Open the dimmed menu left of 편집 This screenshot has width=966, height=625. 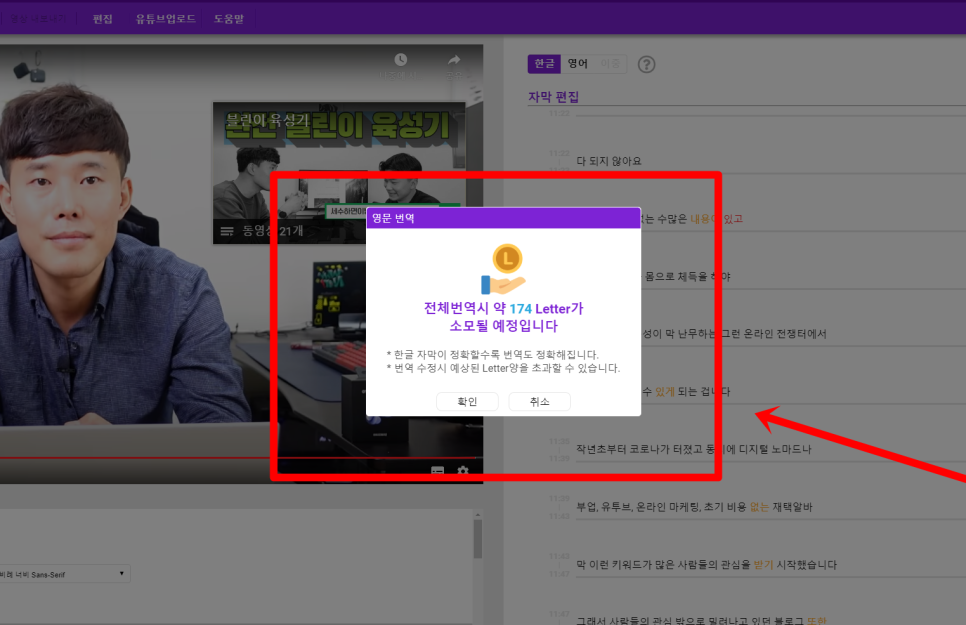pyautogui.click(x=37, y=18)
